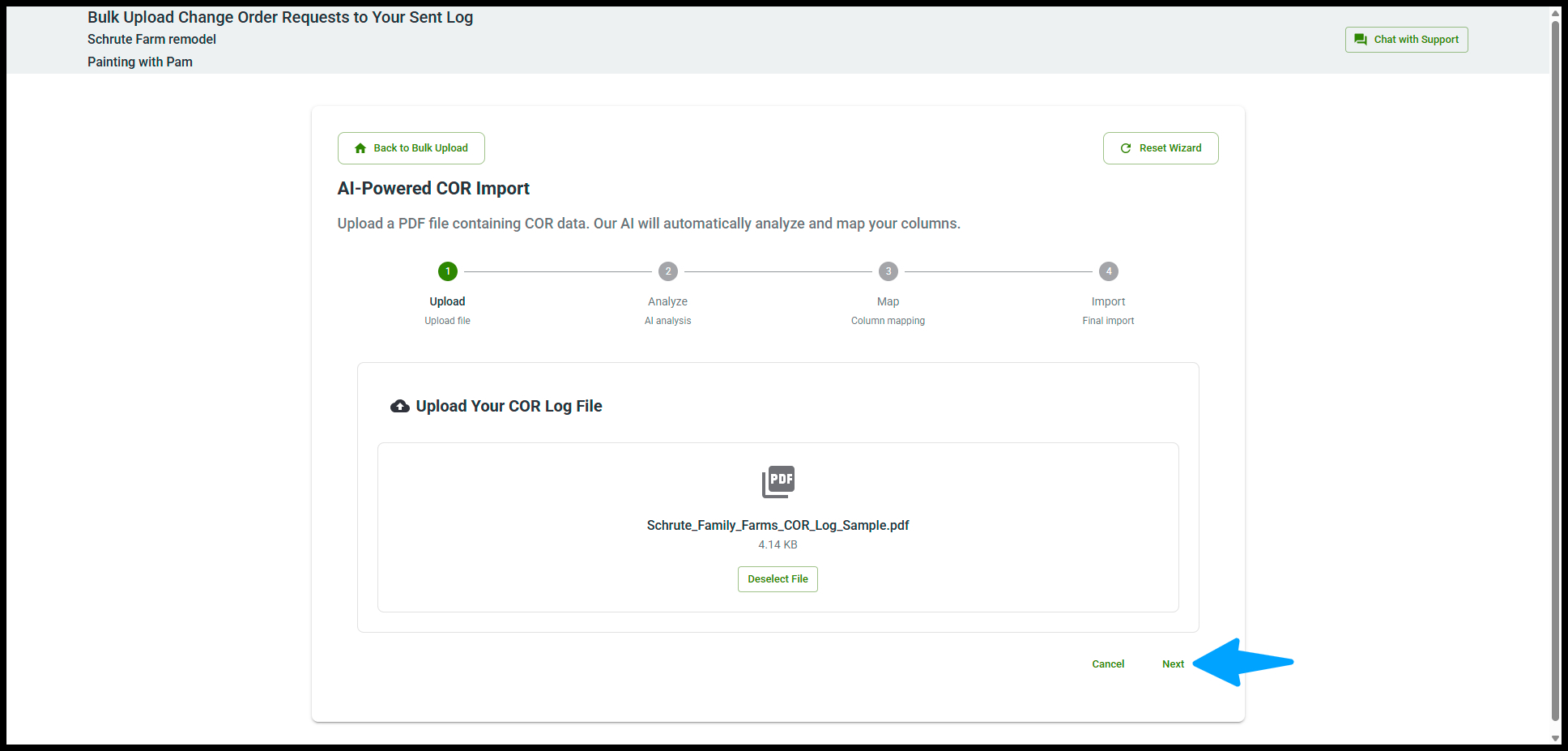Click the refresh icon in Reset Wizard
This screenshot has width=1568, height=751.
pos(1125,148)
